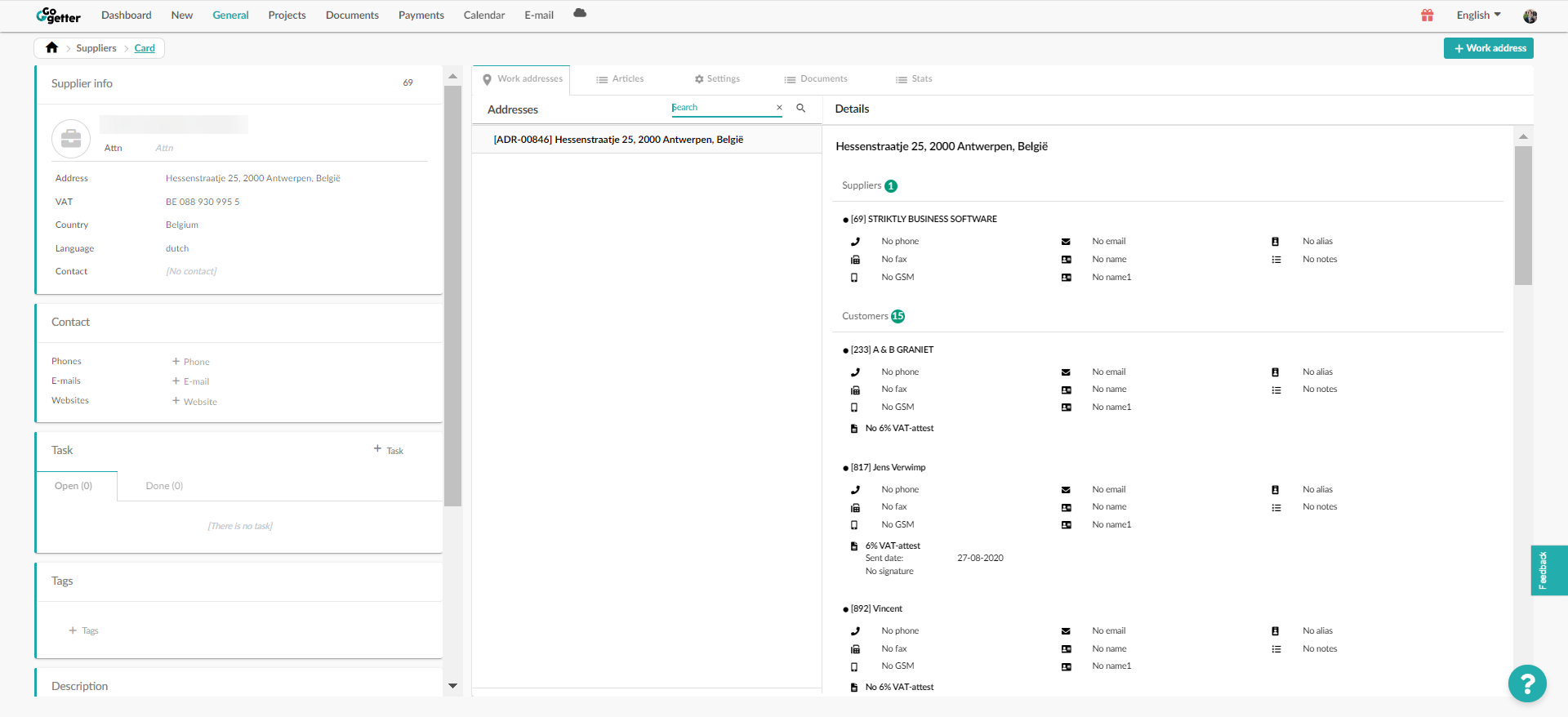Open the Payments menu

click(421, 15)
